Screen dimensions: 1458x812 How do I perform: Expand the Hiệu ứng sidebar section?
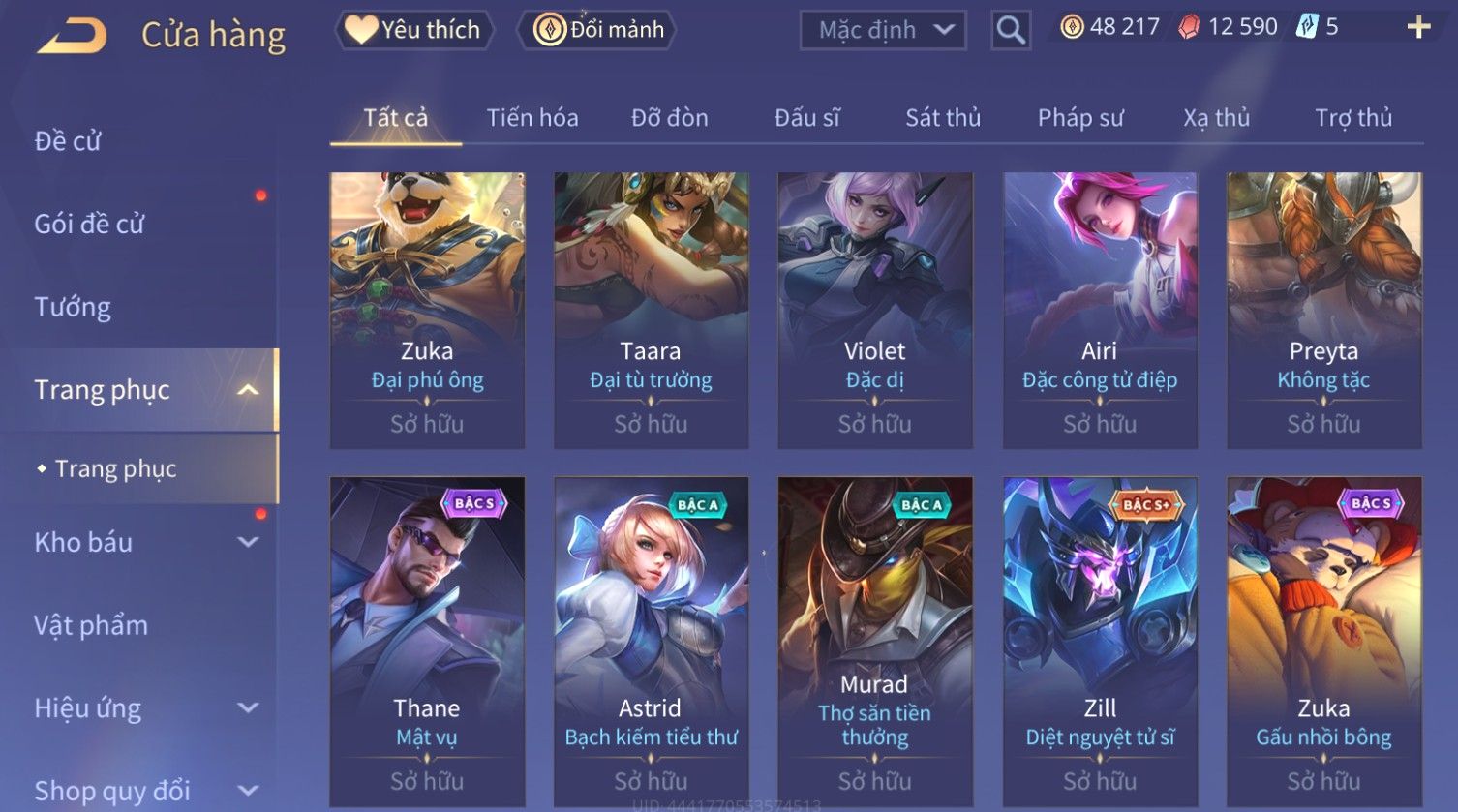point(249,707)
